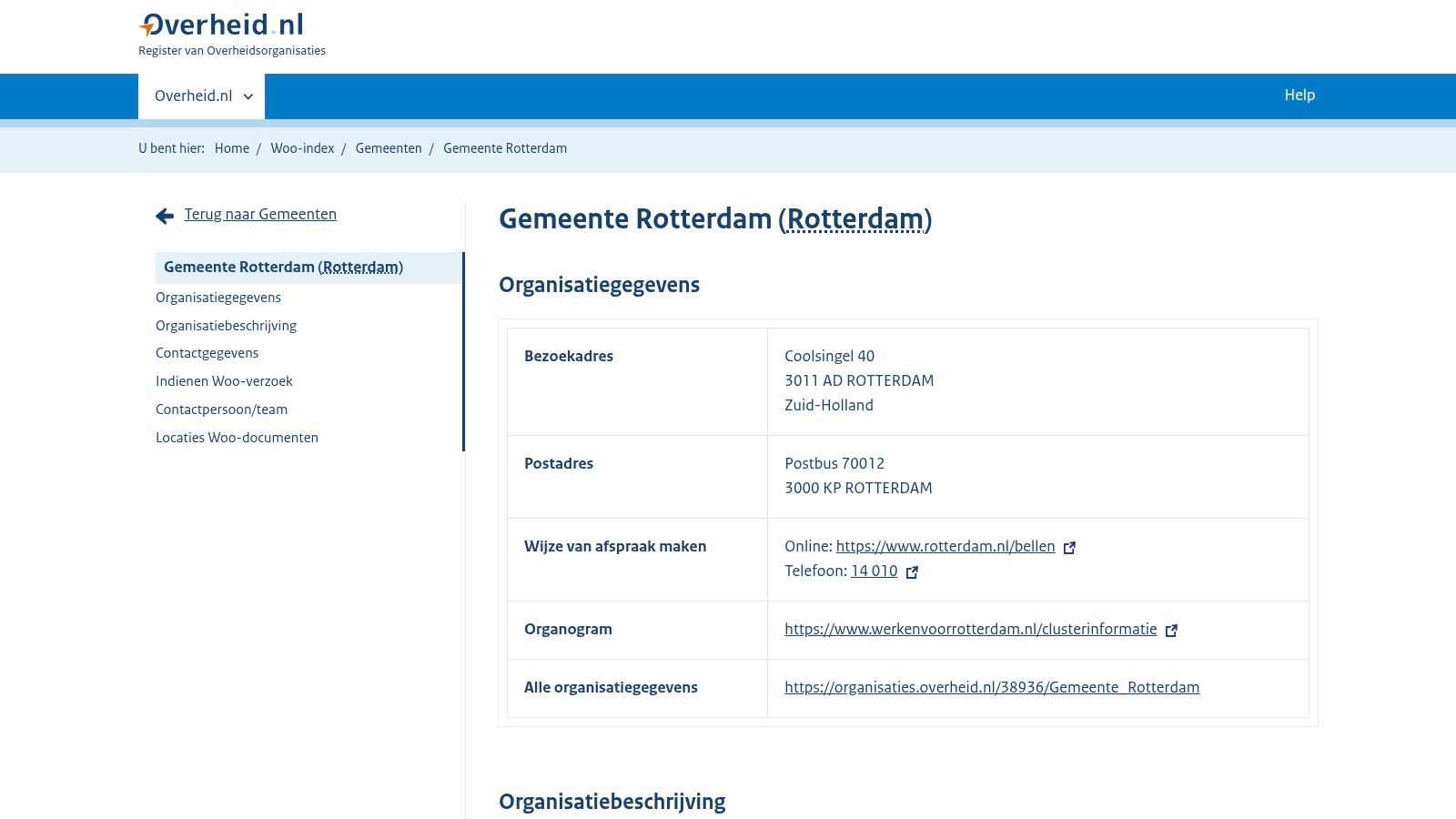The height and width of the screenshot is (819, 1456).
Task: Select Gemeente Rotterdam (Rotterdam) sidebar item
Action: point(309,268)
